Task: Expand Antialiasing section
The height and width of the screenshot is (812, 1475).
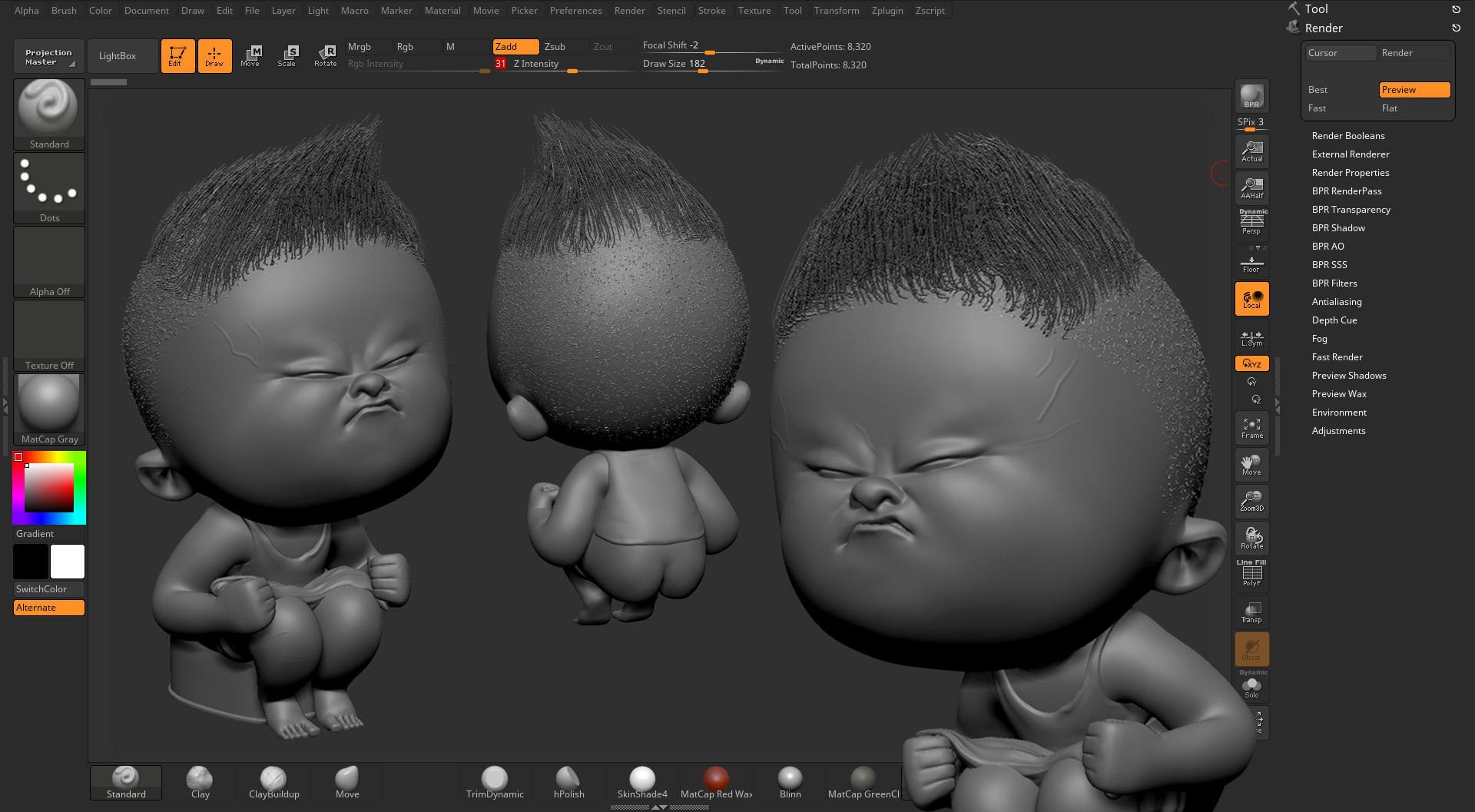Action: pos(1337,302)
